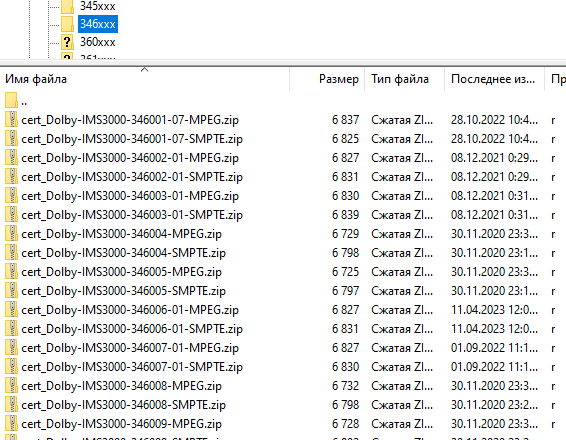Open the 345xxx folder icon

coord(67,6)
